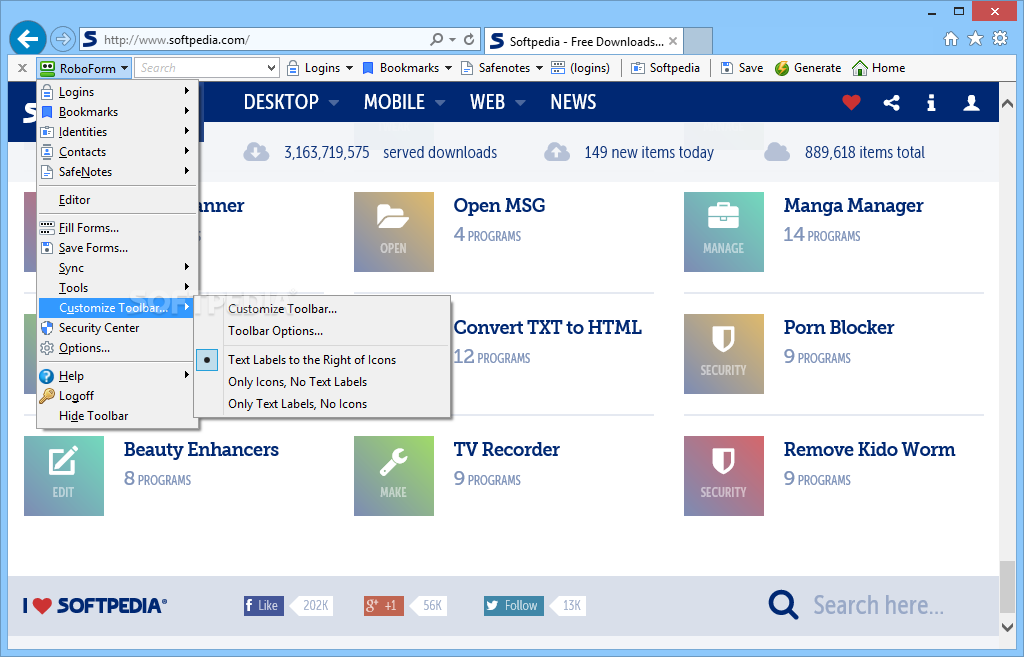Click the Google +1 button
This screenshot has width=1024, height=657.
384,606
